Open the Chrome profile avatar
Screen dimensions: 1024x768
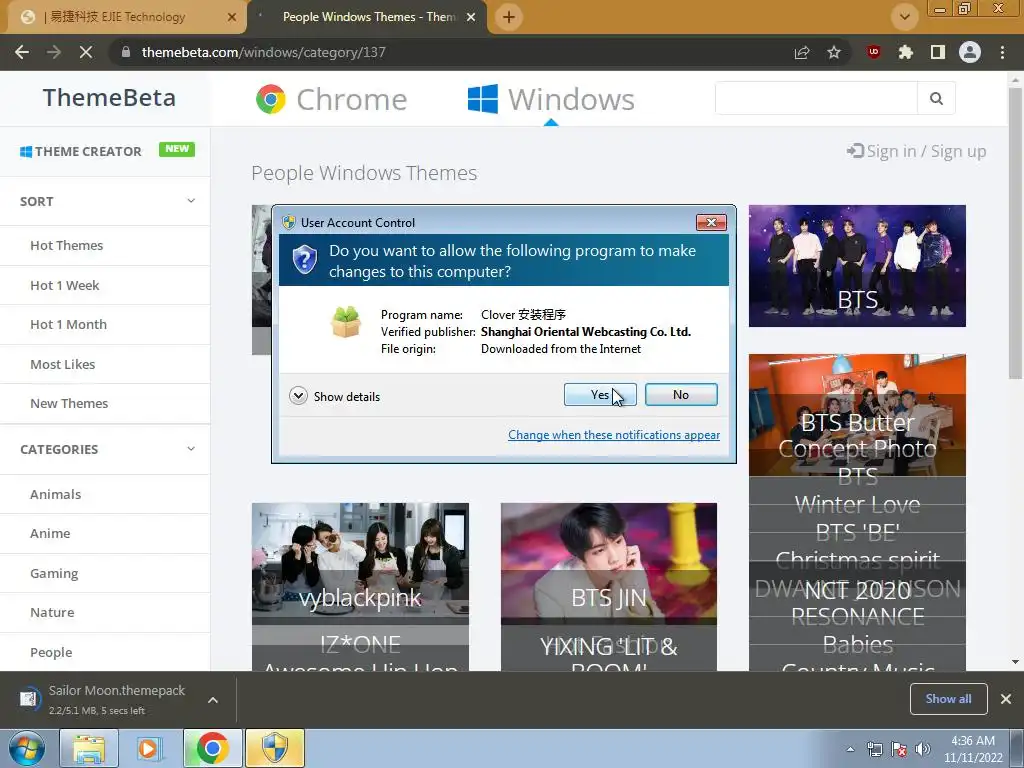970,52
